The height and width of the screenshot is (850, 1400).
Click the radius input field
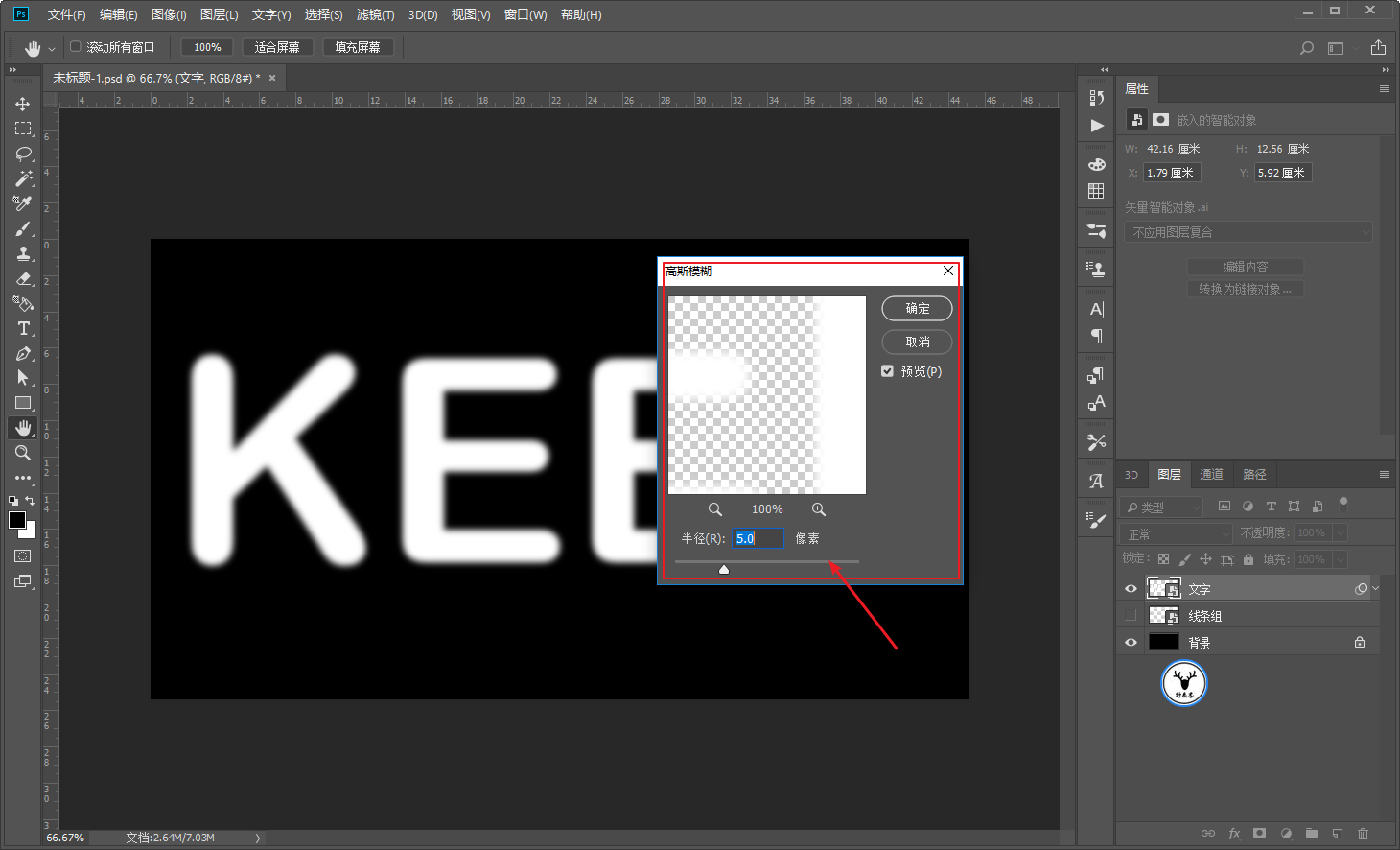click(x=758, y=539)
